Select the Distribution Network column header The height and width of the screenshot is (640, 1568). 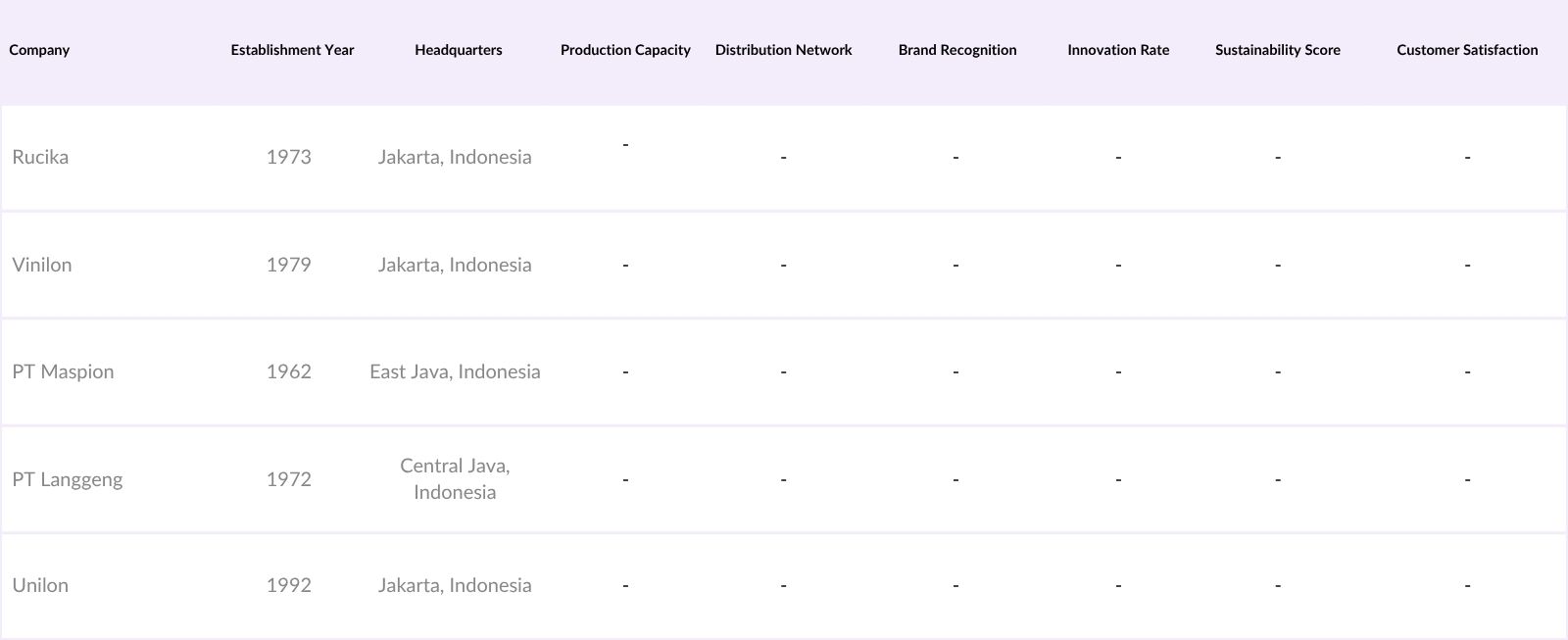point(783,50)
